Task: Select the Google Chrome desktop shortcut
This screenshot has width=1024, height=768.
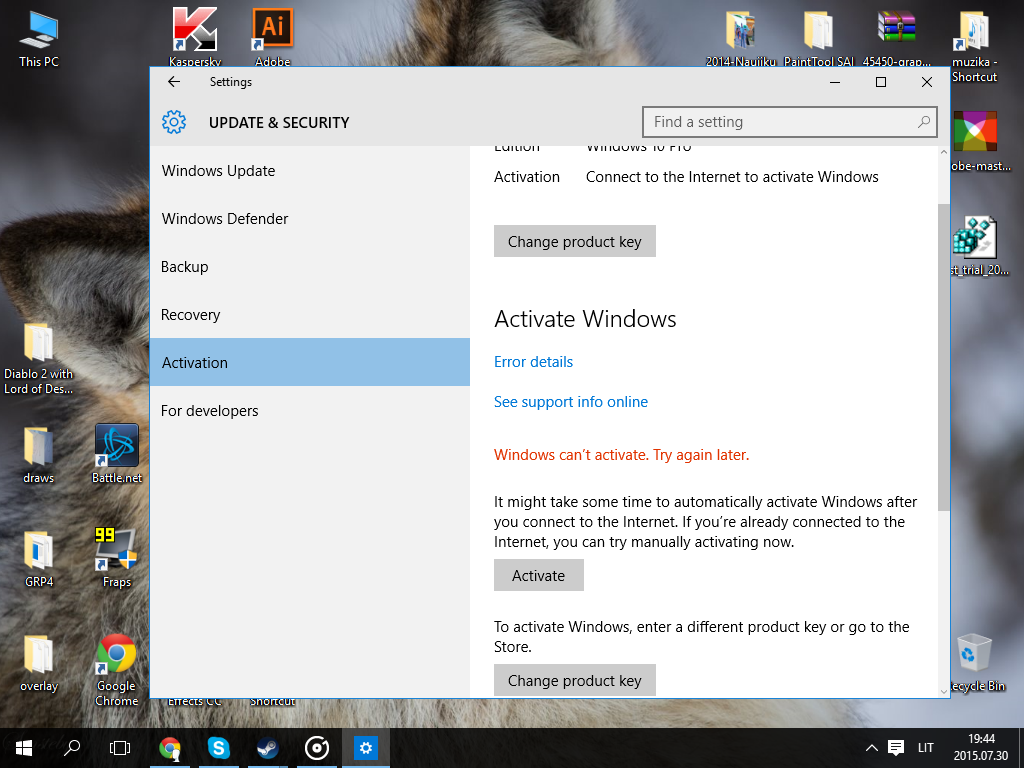Action: coord(117,670)
